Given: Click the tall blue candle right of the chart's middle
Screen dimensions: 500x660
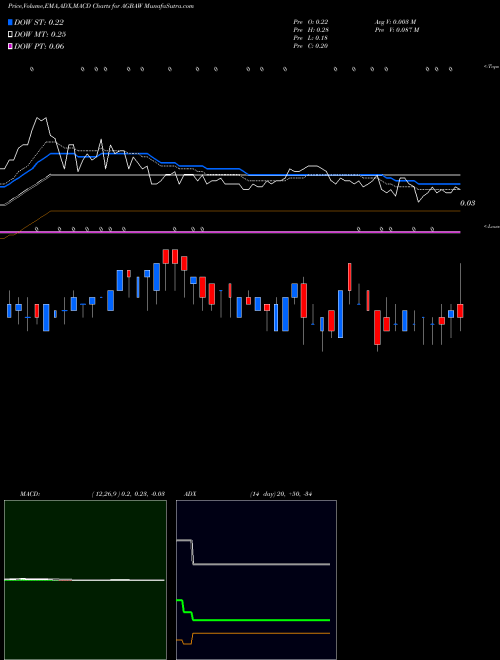Looking at the screenshot, I should (x=340, y=314).
